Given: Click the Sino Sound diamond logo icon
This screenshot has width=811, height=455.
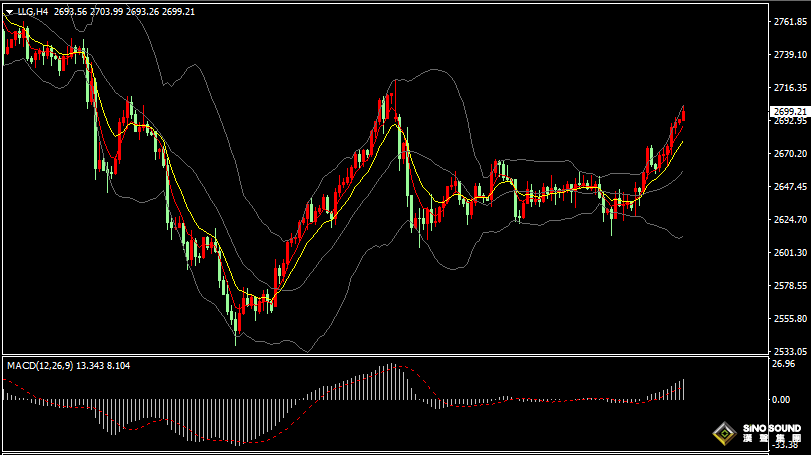Looking at the screenshot, I should [x=725, y=433].
